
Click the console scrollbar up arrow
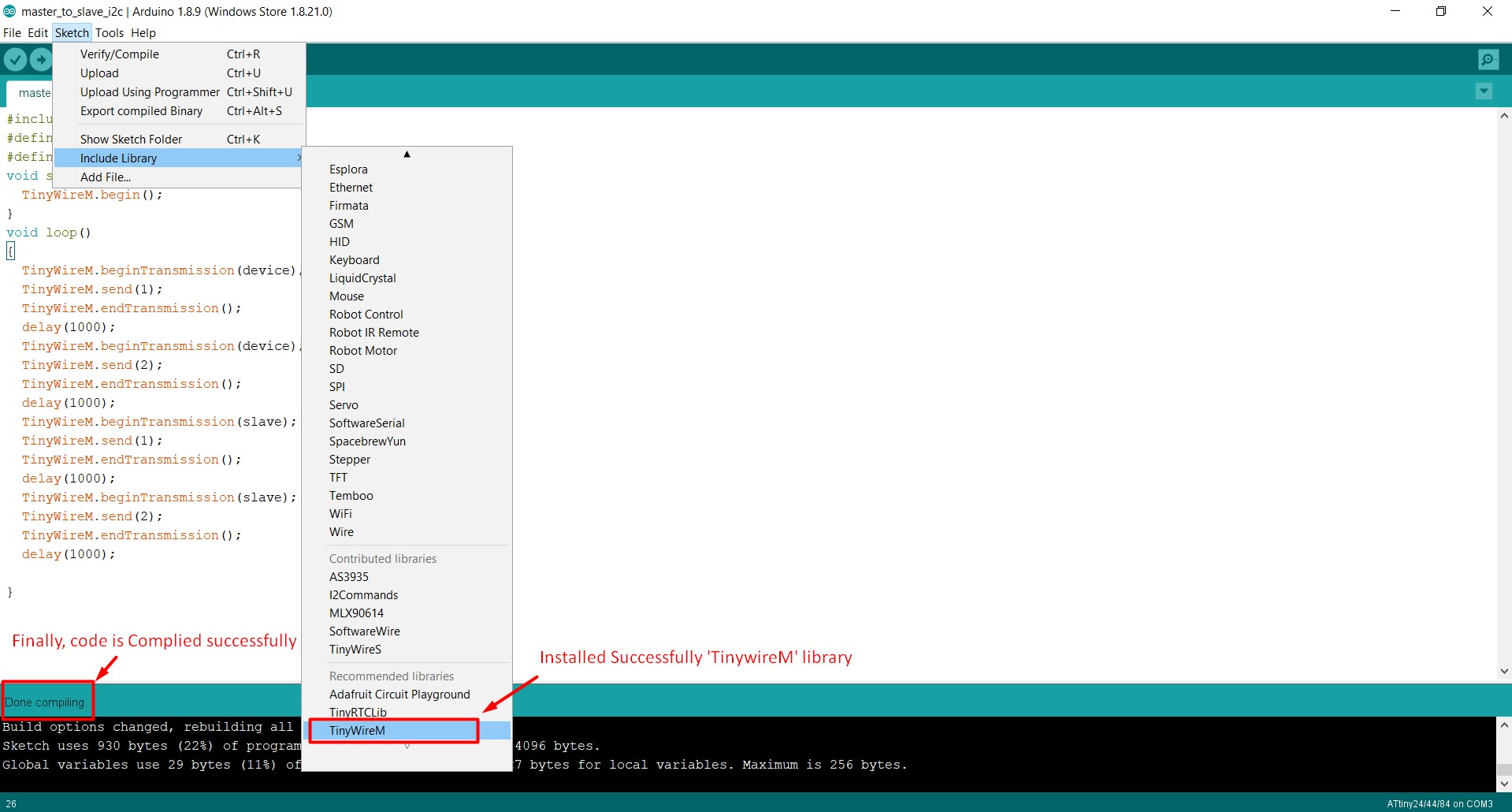point(1504,724)
